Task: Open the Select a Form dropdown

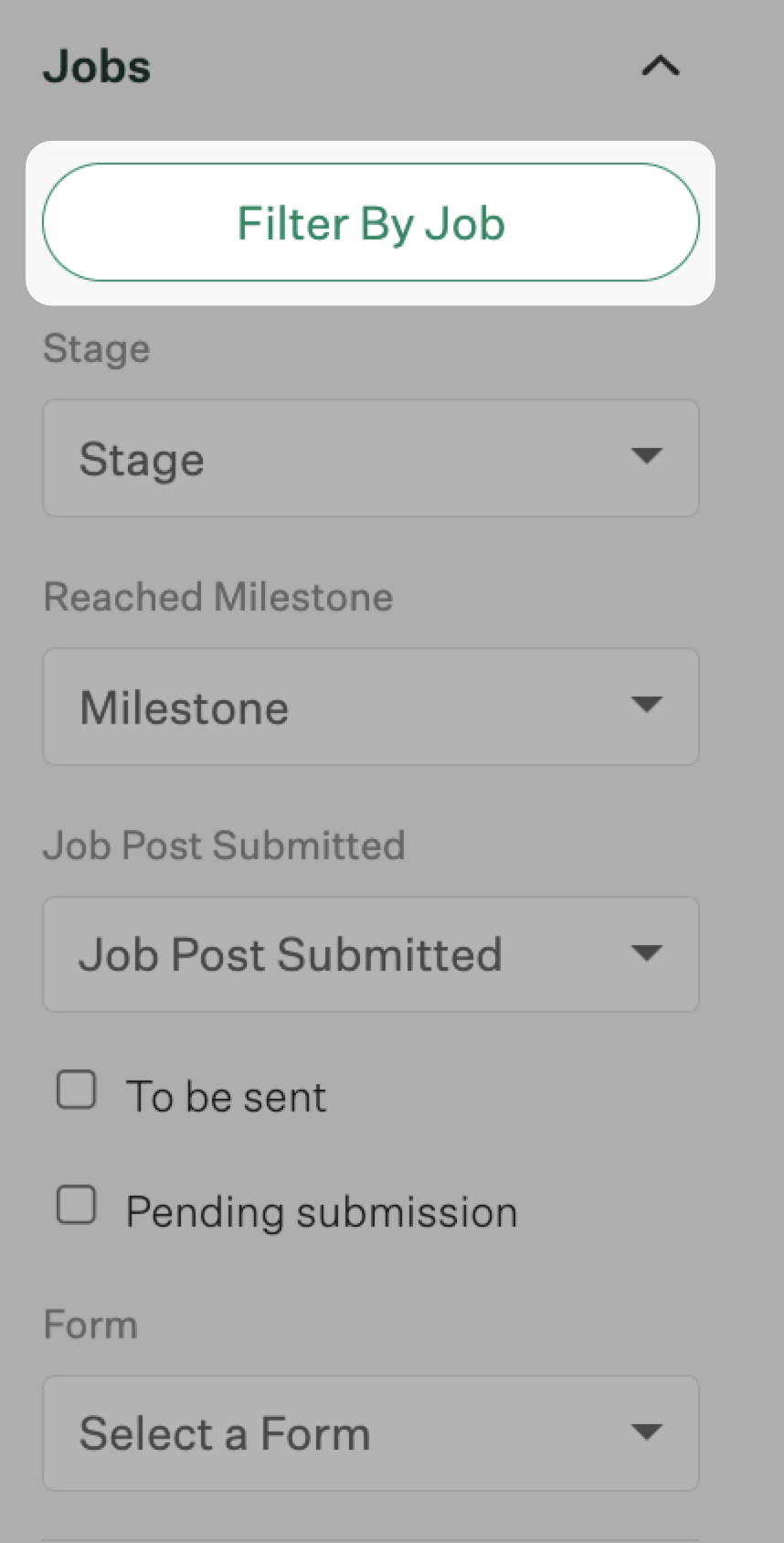Action: coord(370,1433)
